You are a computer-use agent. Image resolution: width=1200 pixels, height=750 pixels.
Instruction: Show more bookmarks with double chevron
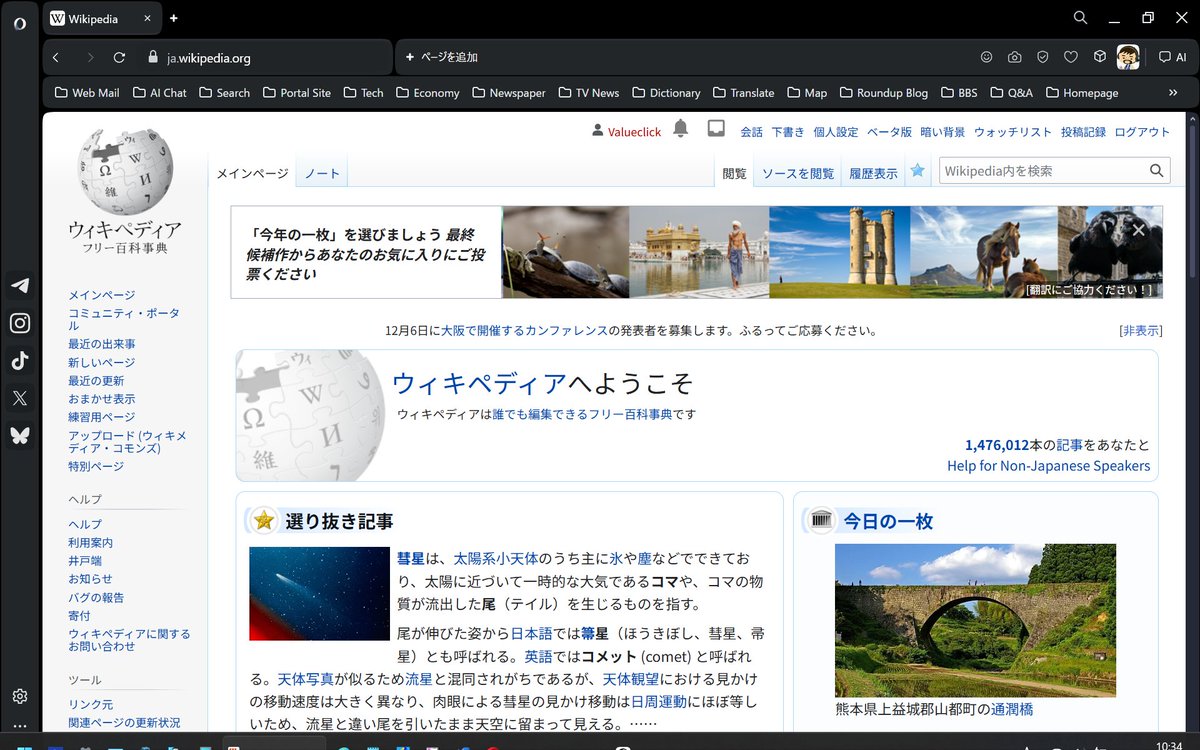1173,92
